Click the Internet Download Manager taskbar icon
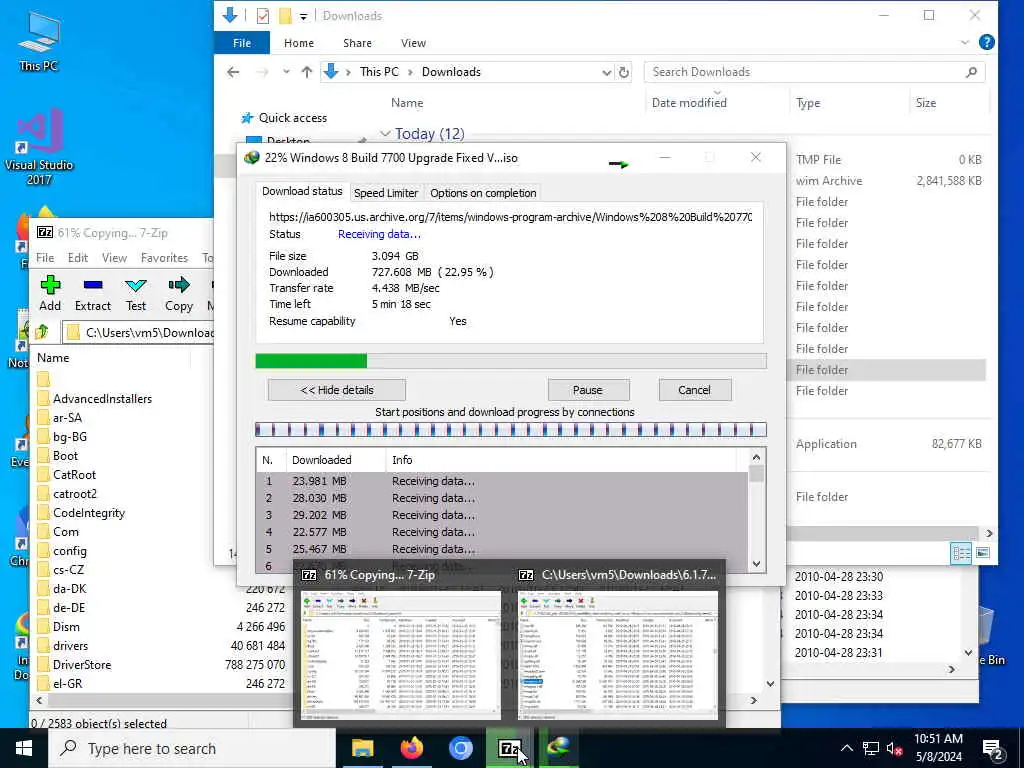The height and width of the screenshot is (768, 1024). (558, 748)
